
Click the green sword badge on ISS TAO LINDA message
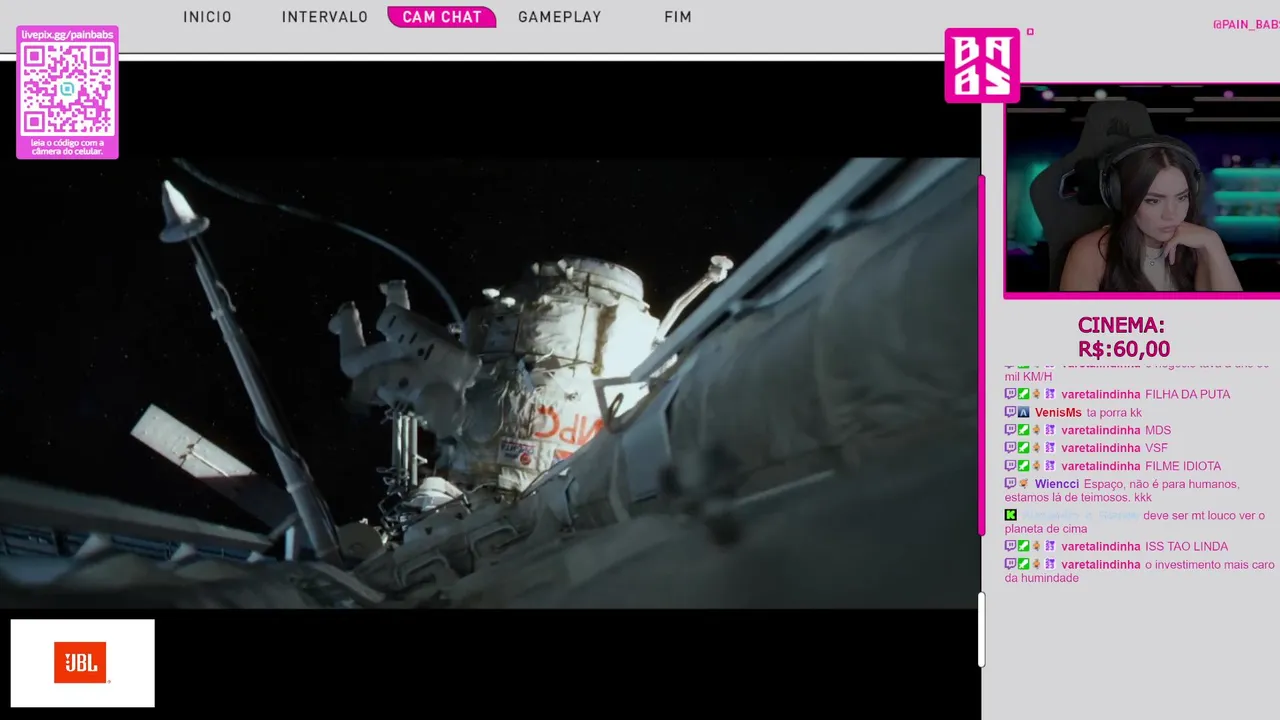coord(1023,546)
